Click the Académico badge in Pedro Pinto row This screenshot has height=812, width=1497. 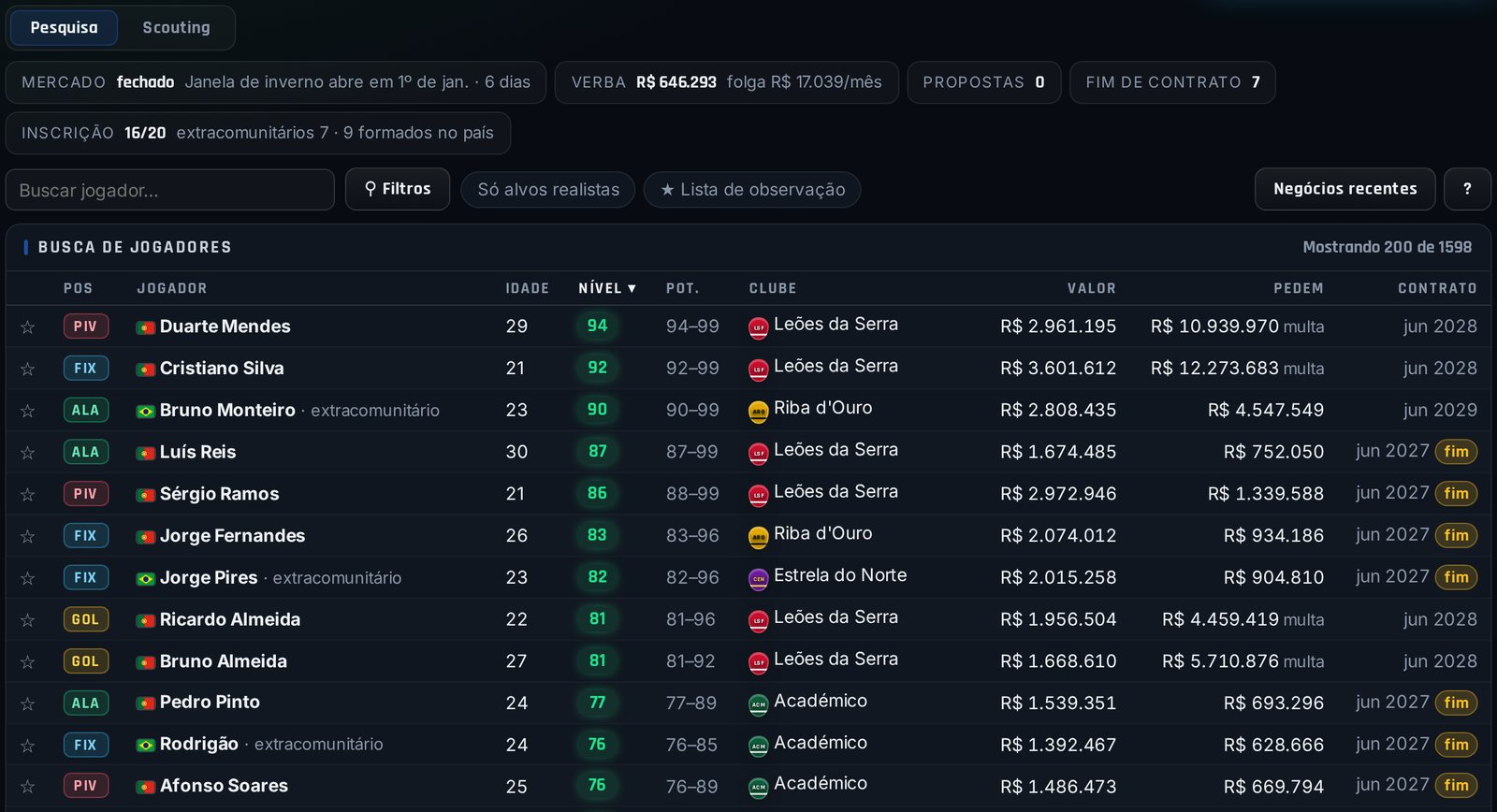click(x=759, y=703)
